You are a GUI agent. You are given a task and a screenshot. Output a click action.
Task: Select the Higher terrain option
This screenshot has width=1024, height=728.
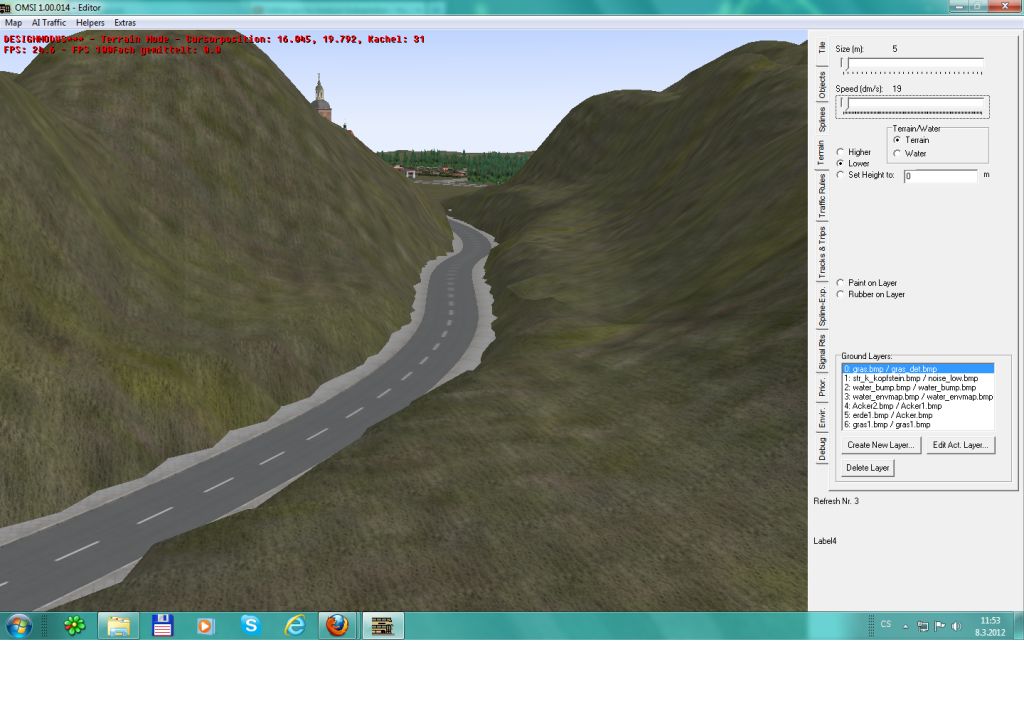pyautogui.click(x=840, y=152)
